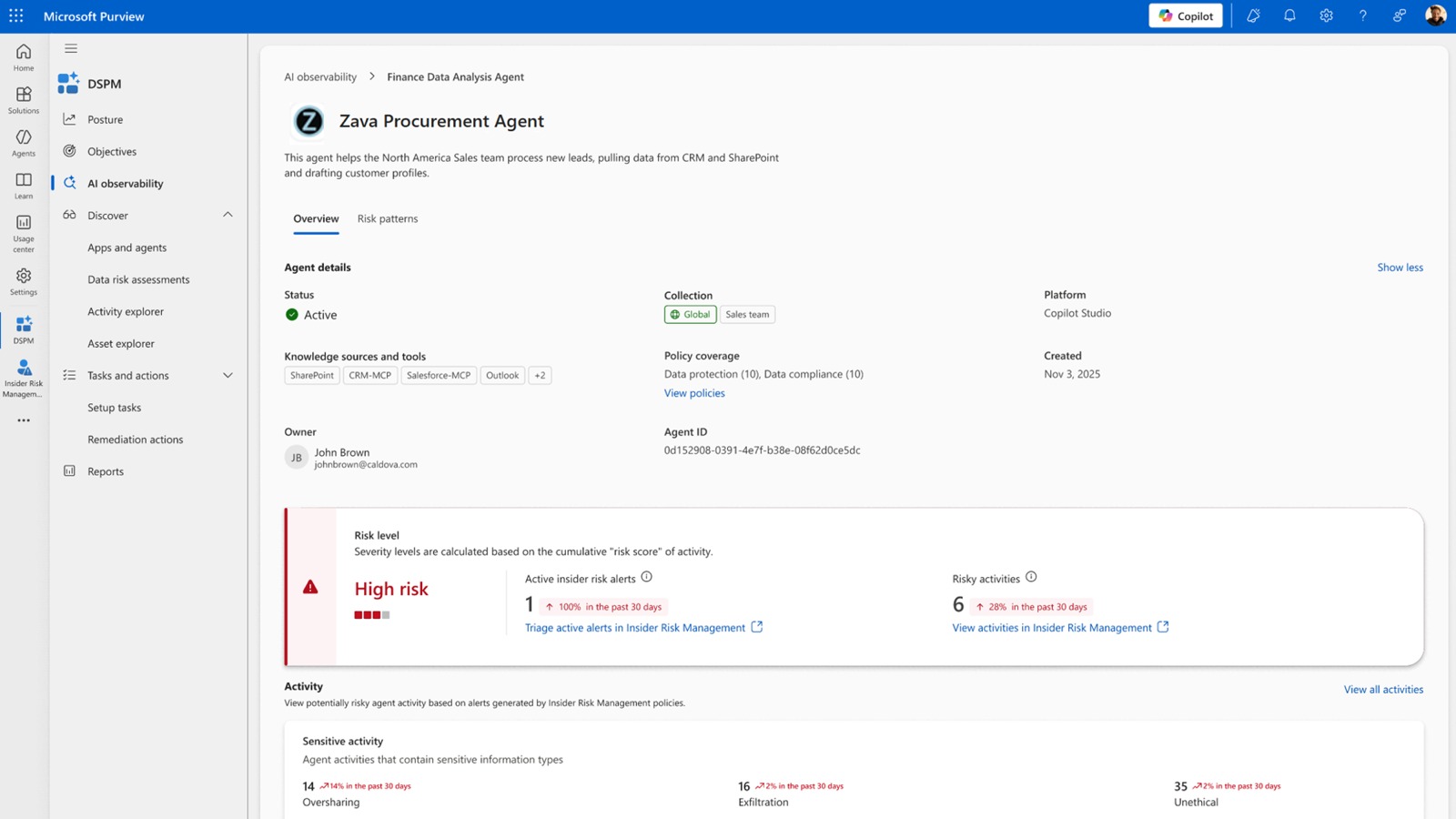
Task: Collapse the Discover section
Action: 227,215
